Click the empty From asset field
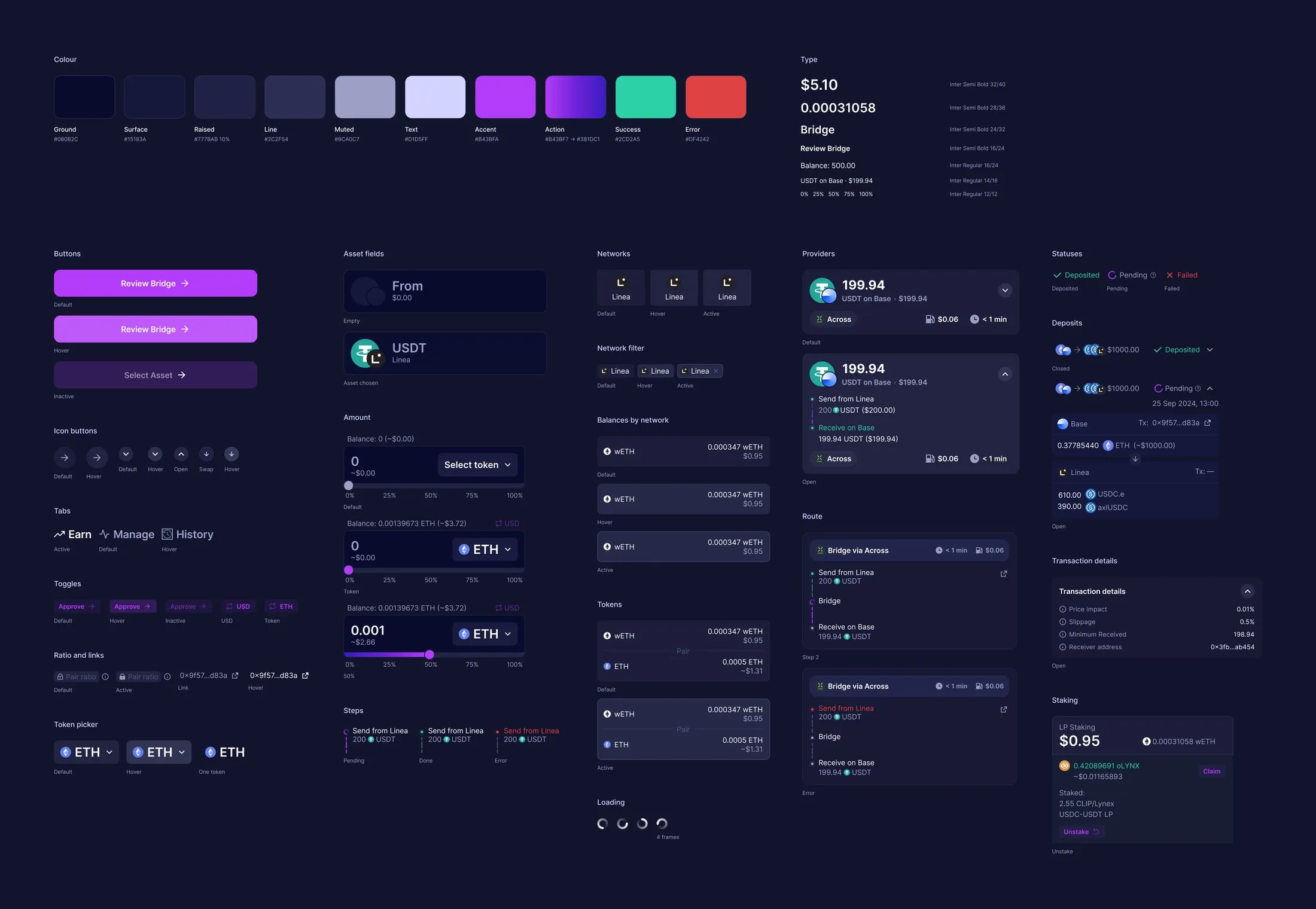The height and width of the screenshot is (909, 1316). click(x=445, y=291)
